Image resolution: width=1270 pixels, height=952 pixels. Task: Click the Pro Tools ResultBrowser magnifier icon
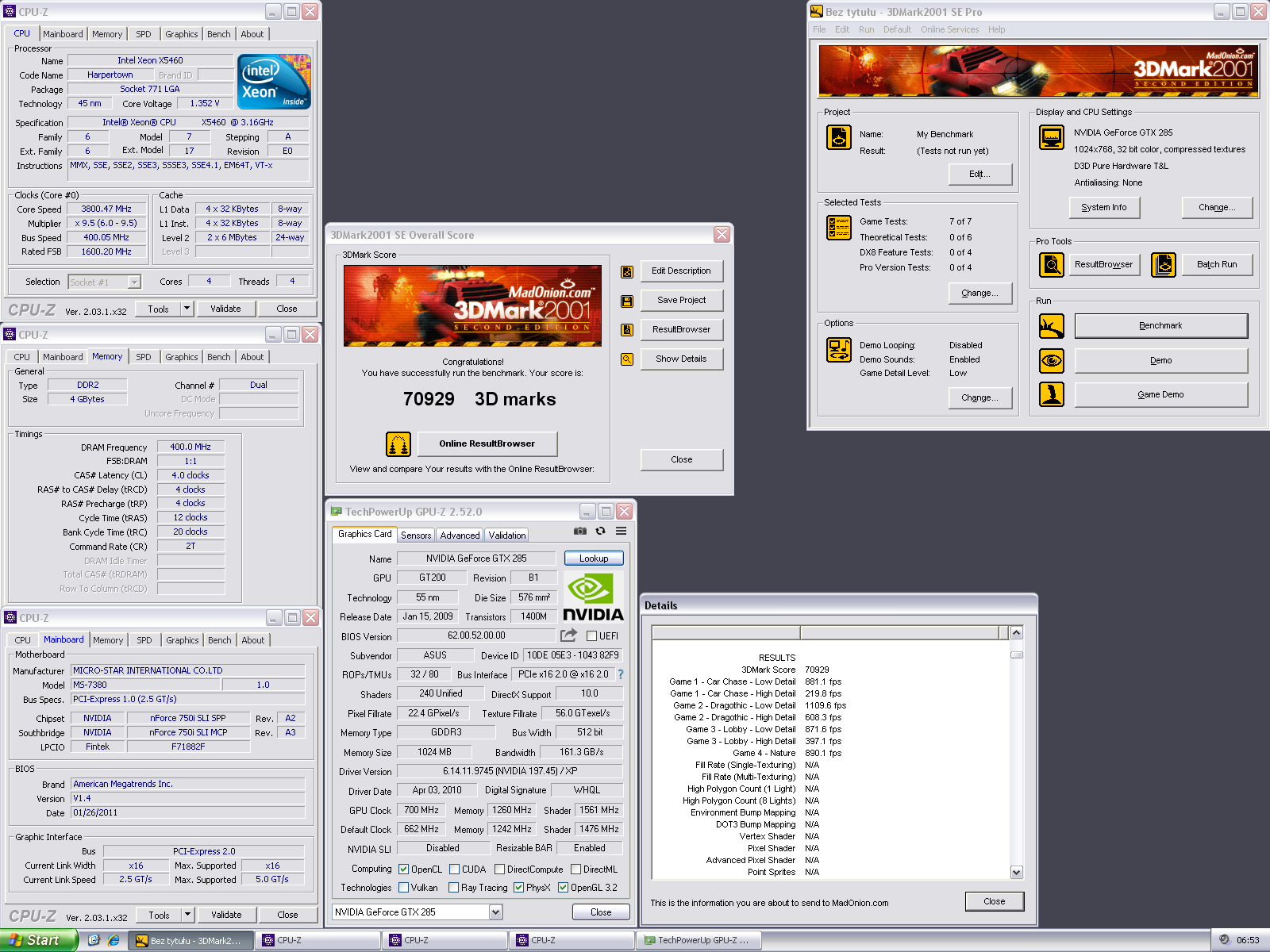(1052, 264)
